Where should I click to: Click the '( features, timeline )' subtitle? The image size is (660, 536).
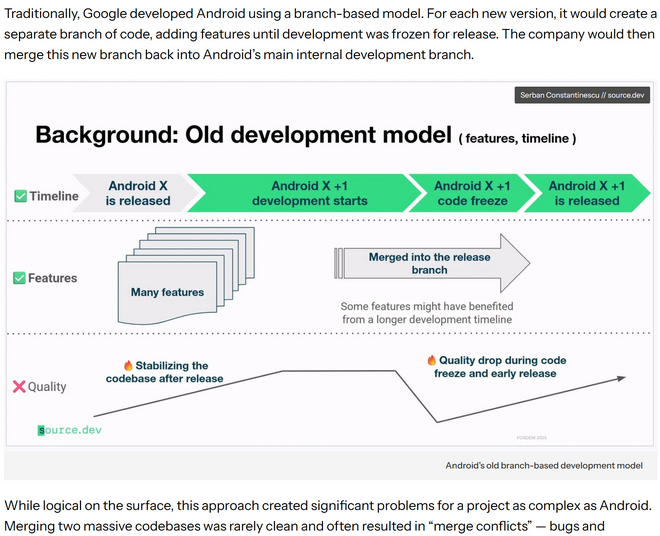coord(517,139)
